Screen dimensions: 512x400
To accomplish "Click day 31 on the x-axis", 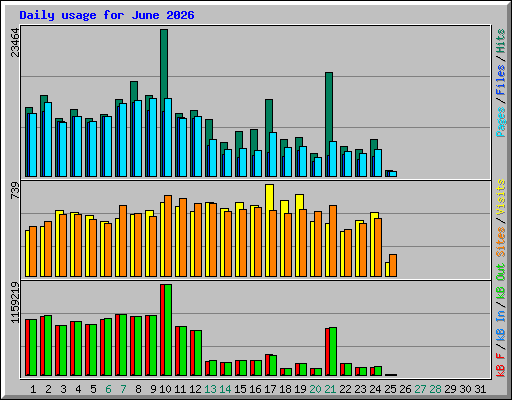I will (480, 389).
